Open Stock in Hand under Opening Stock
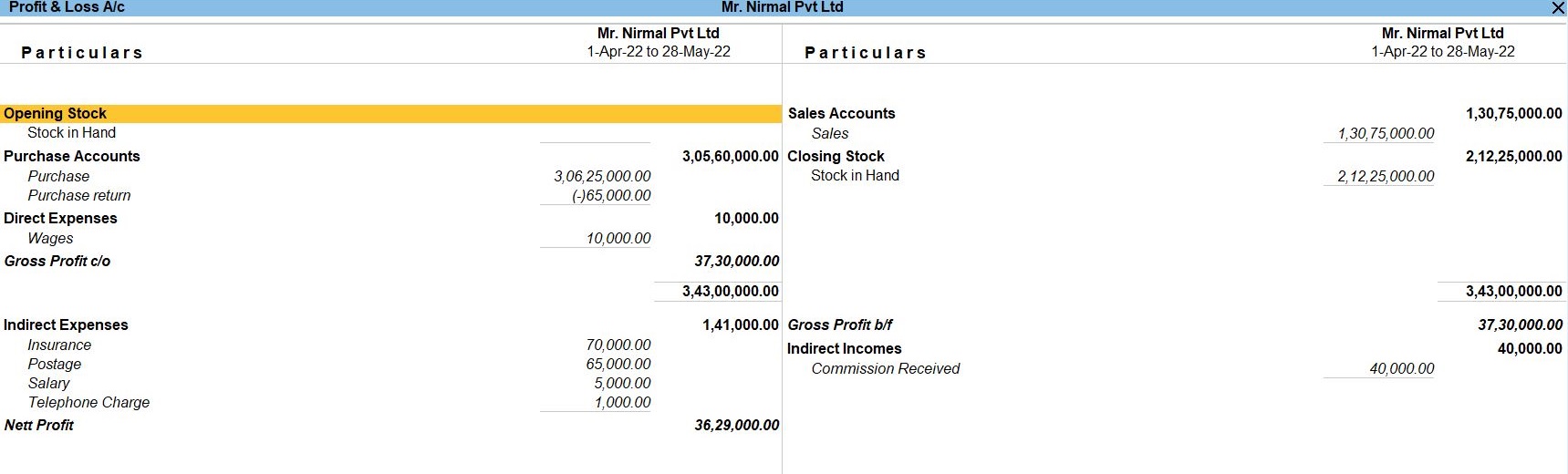This screenshot has width=1568, height=474. [x=71, y=133]
